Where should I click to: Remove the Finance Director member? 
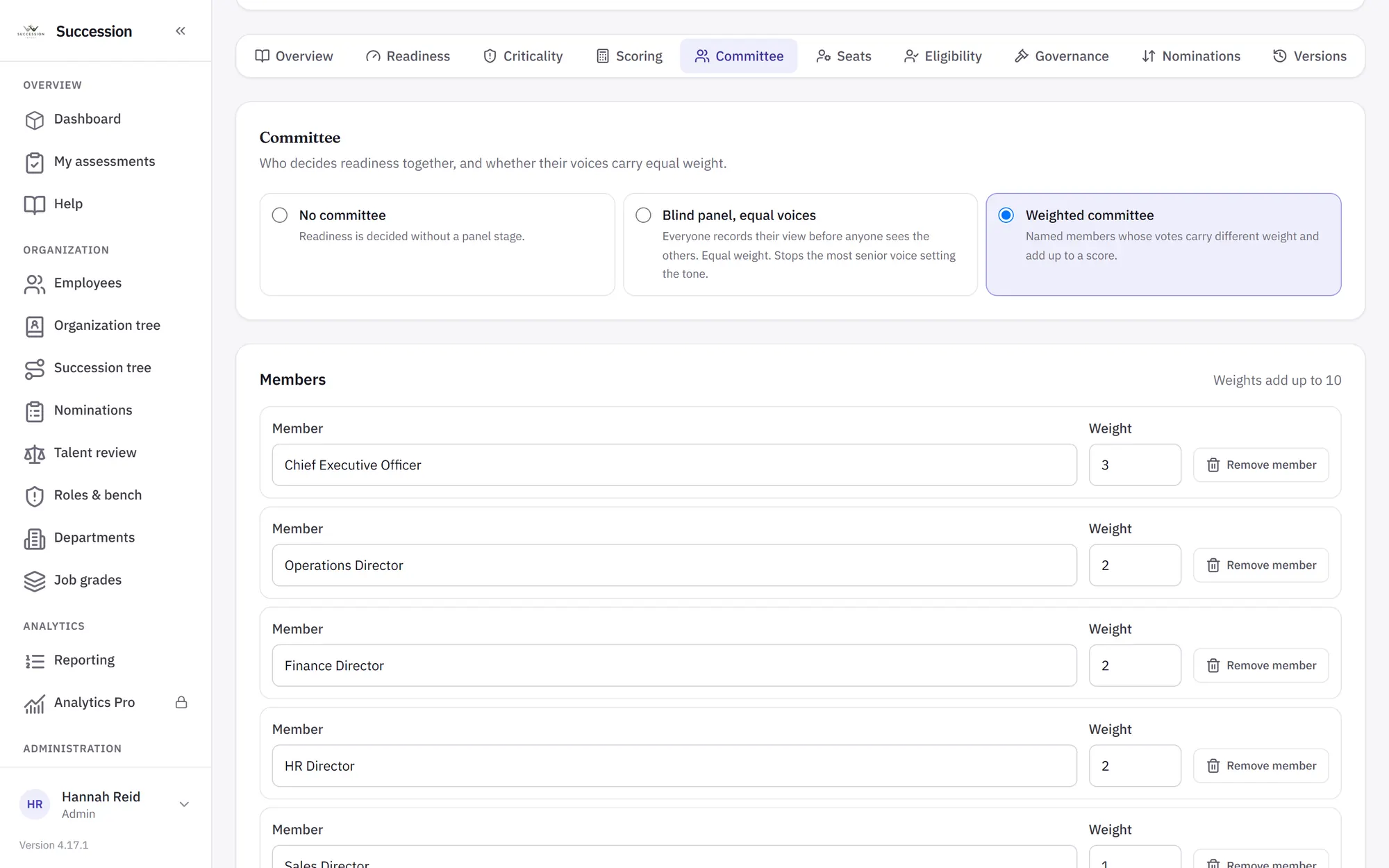point(1261,666)
